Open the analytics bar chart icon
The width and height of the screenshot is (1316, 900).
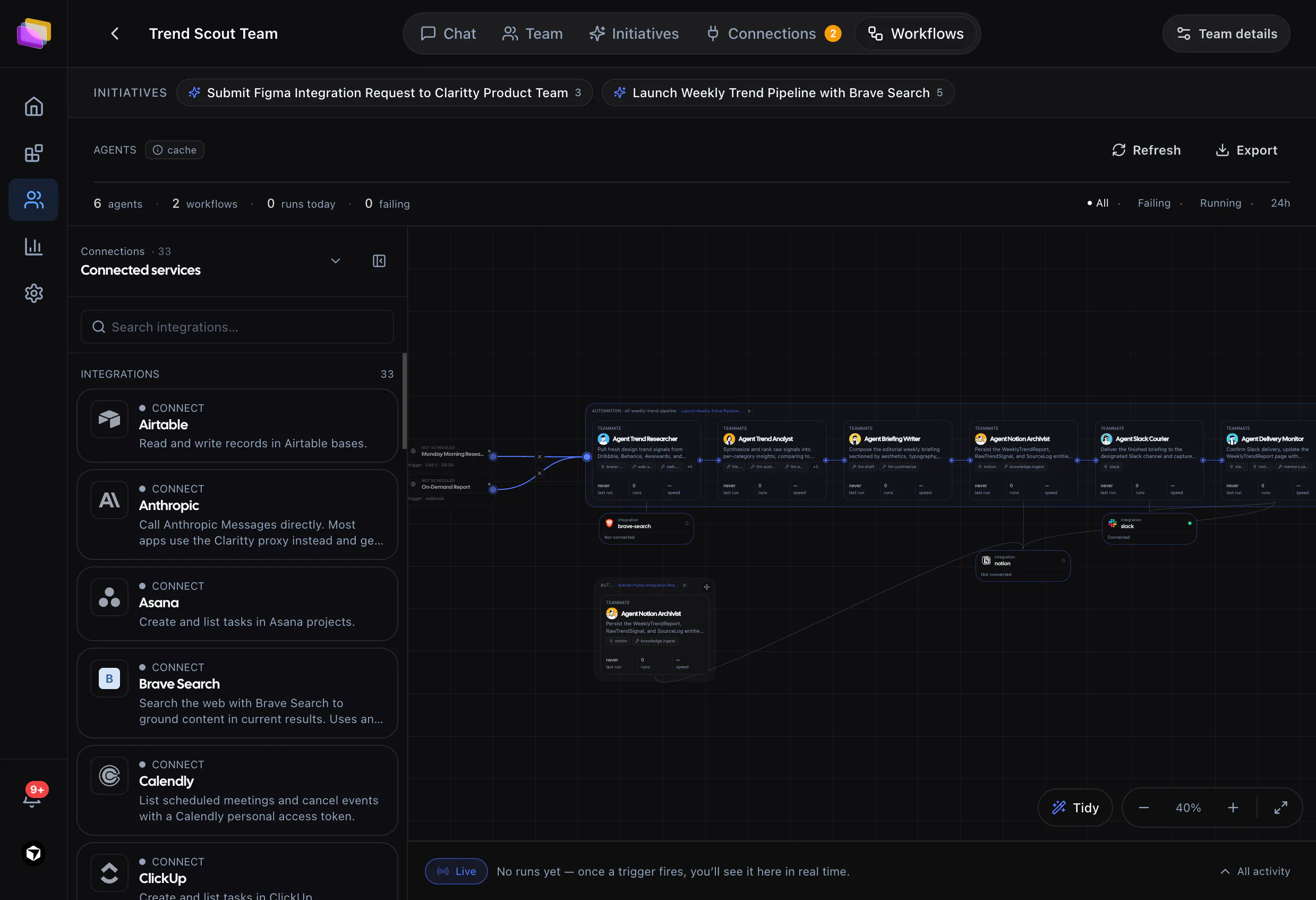pyautogui.click(x=33, y=247)
